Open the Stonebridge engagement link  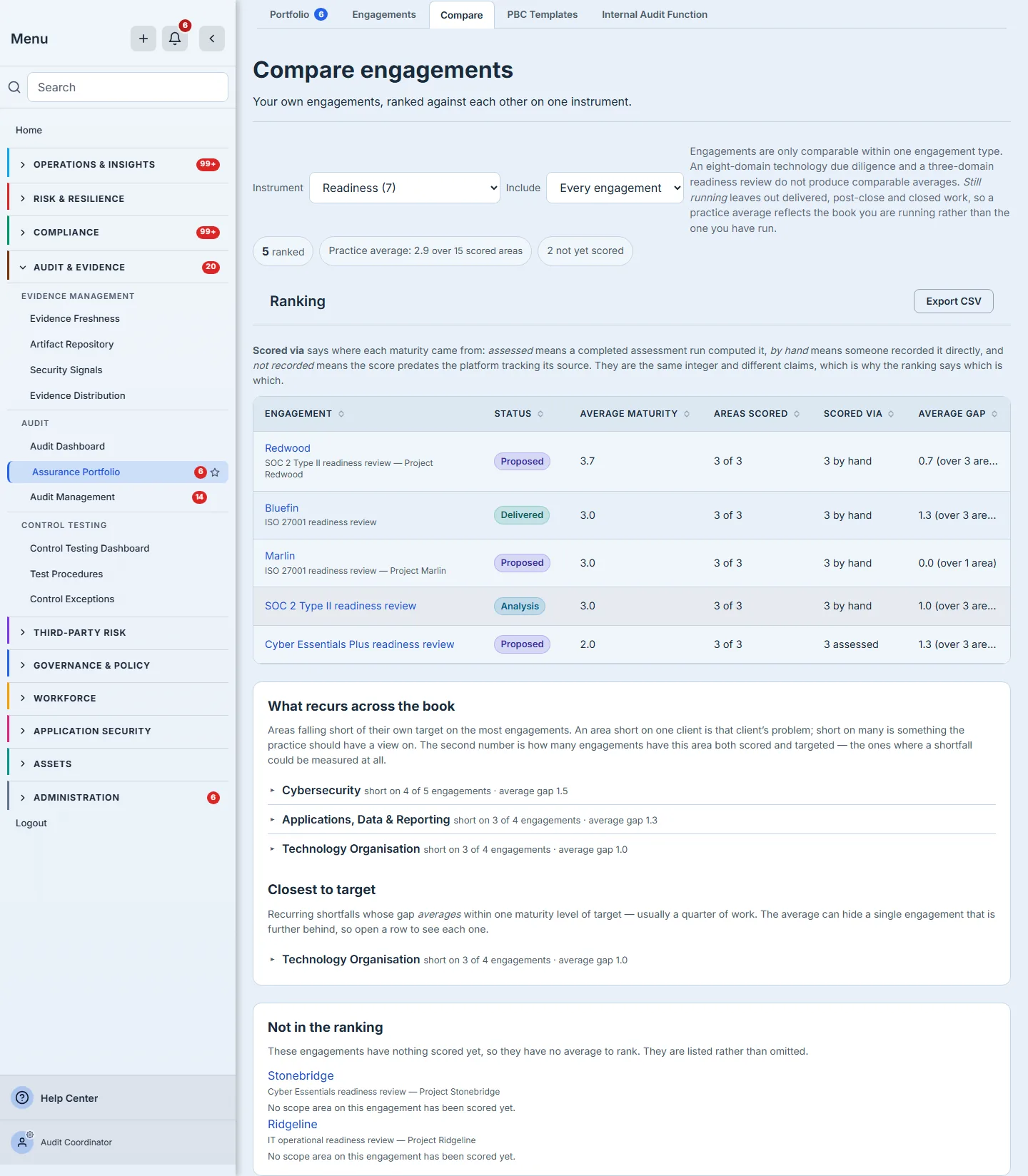click(x=301, y=1075)
